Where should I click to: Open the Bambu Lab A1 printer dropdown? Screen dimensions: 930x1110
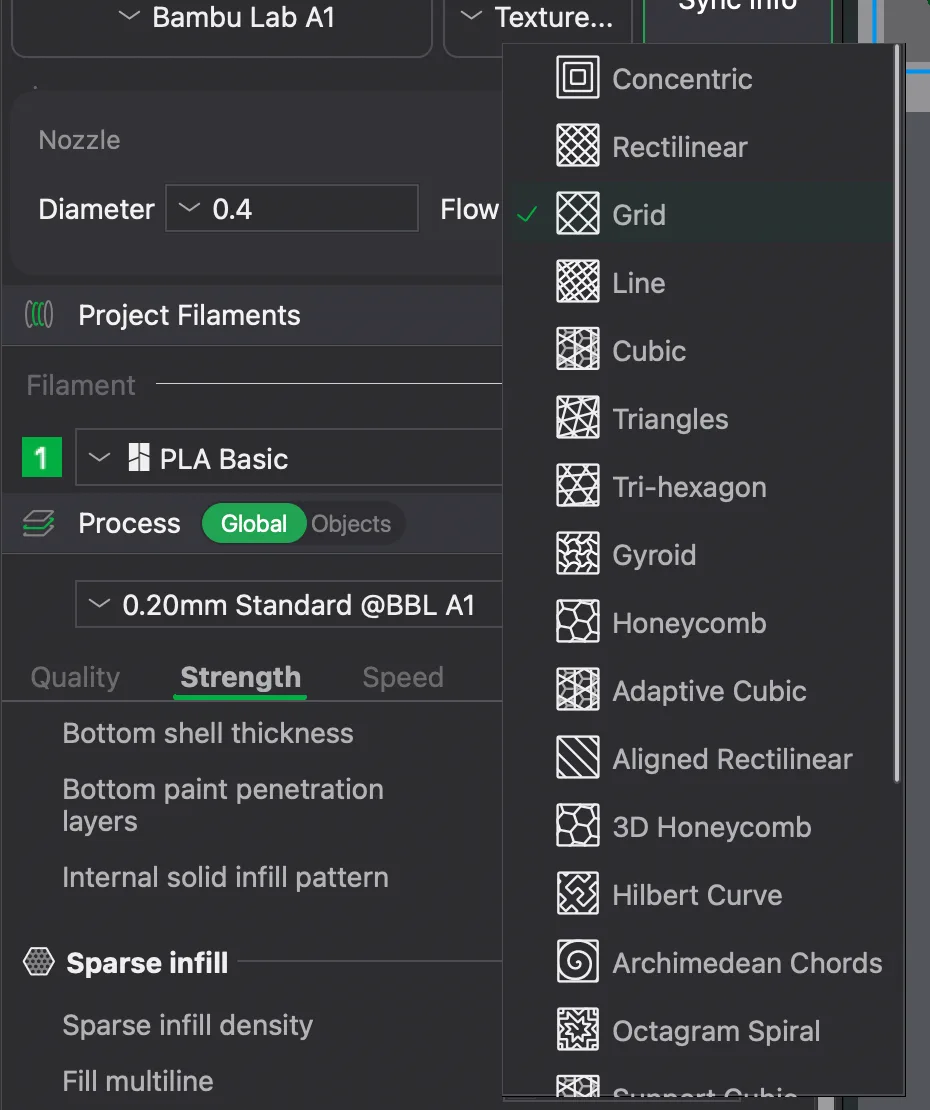point(222,23)
